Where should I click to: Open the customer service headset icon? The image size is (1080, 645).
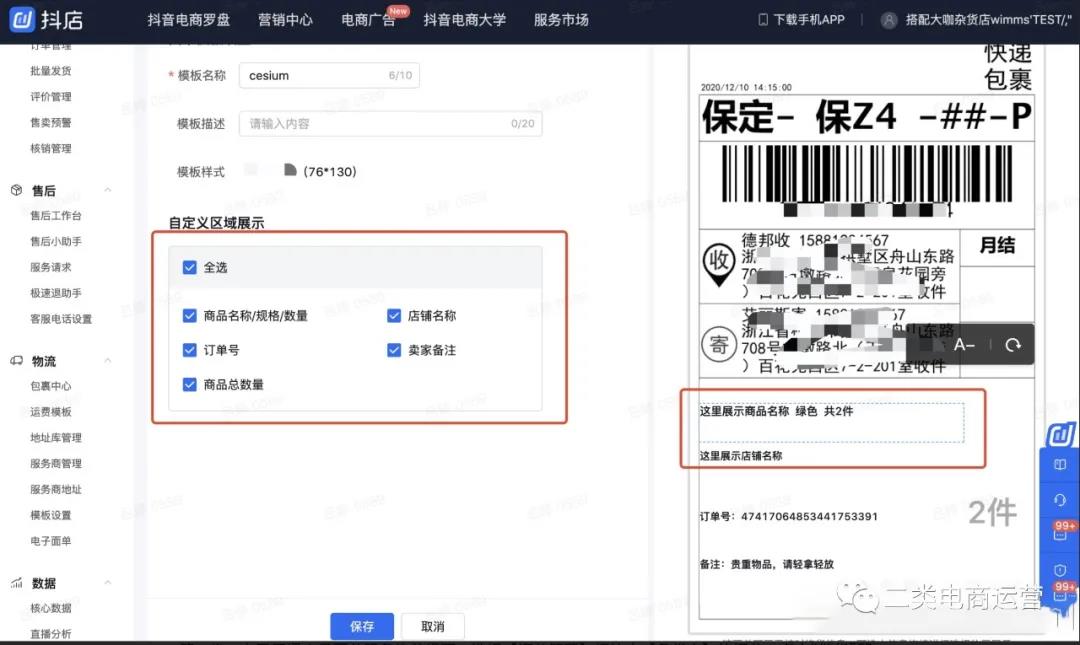[1060, 499]
